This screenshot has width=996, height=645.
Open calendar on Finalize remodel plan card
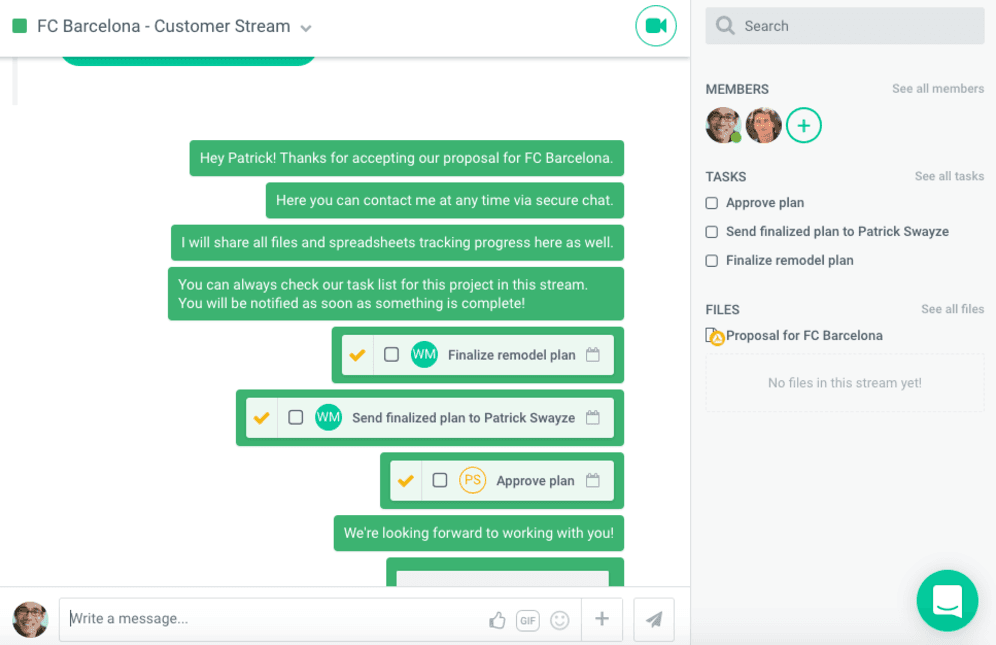pos(593,355)
